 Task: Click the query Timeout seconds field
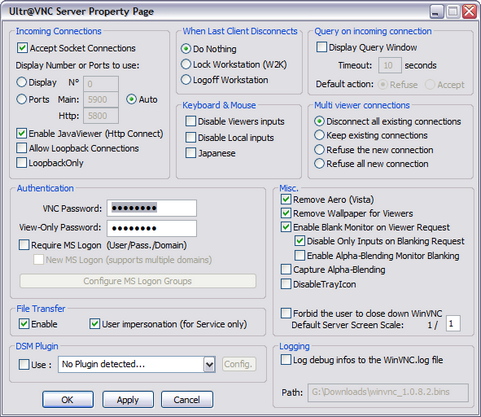[x=390, y=65]
